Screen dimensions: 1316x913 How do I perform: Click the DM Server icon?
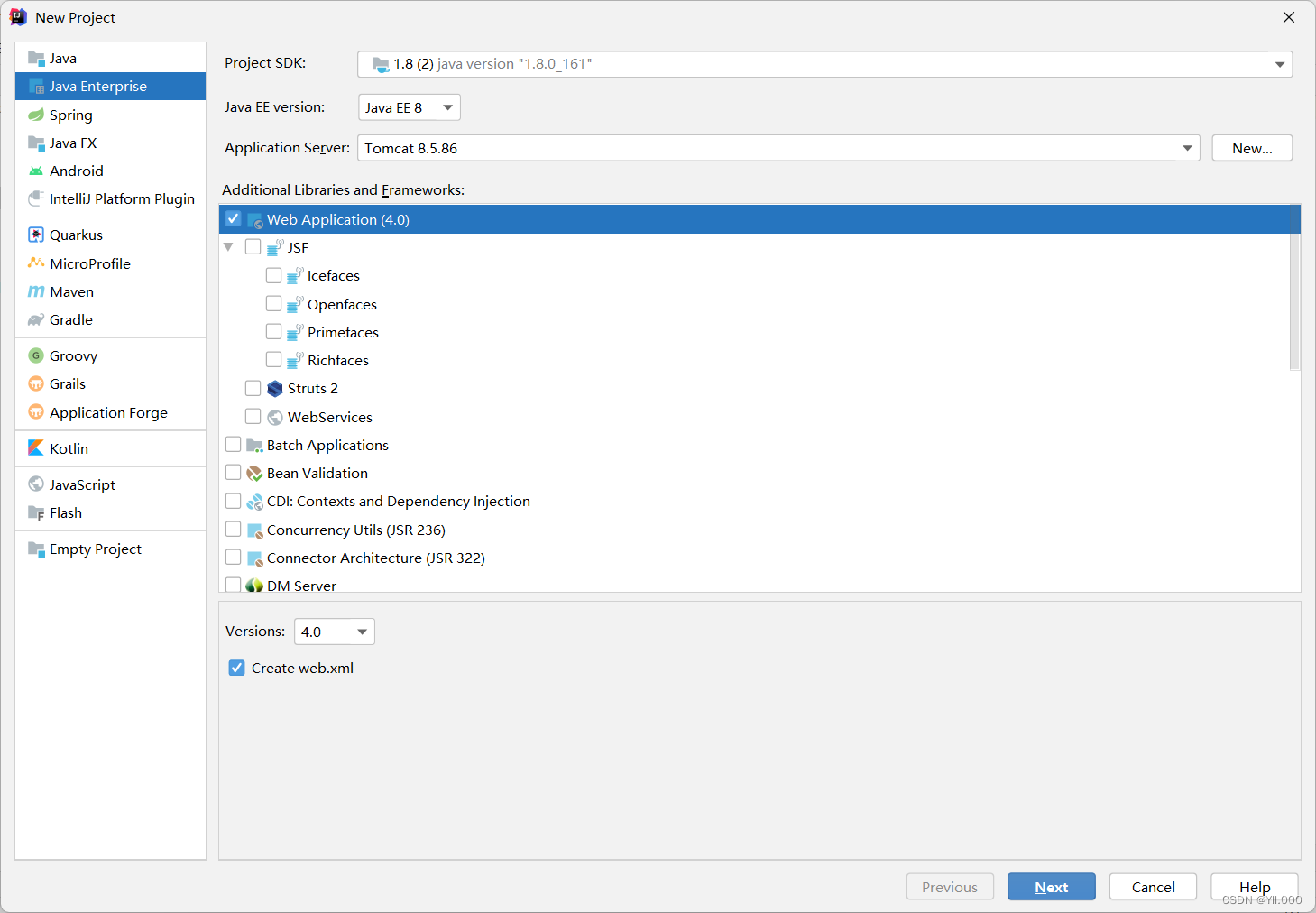[x=254, y=586]
